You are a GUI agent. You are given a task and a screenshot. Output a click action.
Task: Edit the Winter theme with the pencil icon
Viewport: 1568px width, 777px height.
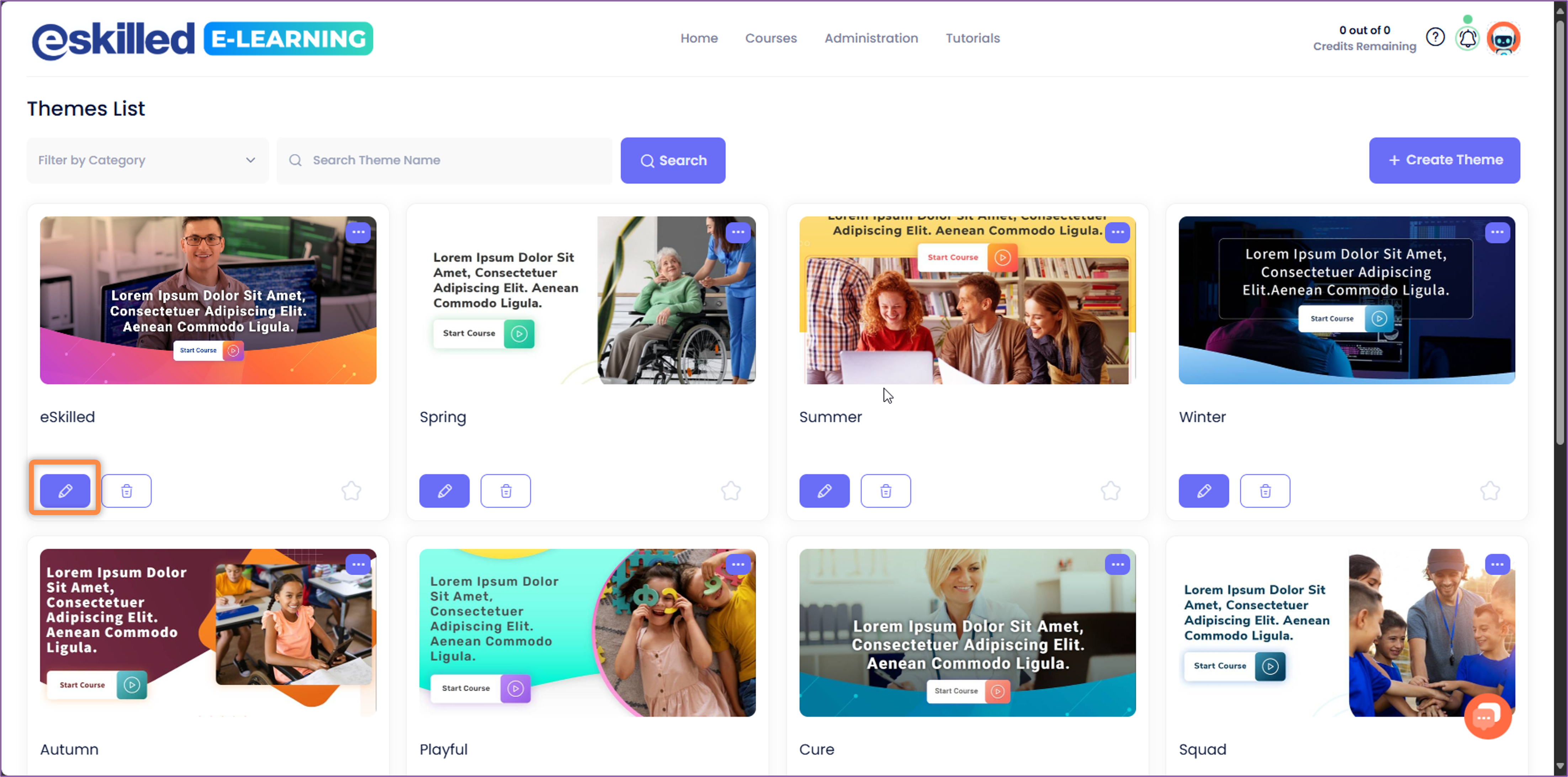coord(1204,491)
